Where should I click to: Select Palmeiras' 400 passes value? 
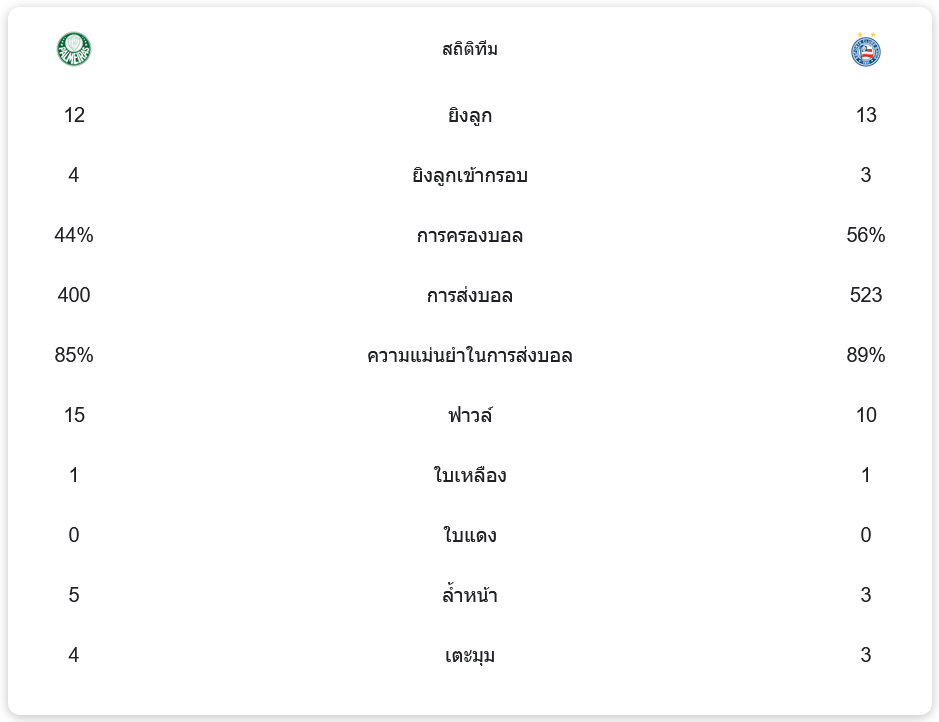point(74,296)
